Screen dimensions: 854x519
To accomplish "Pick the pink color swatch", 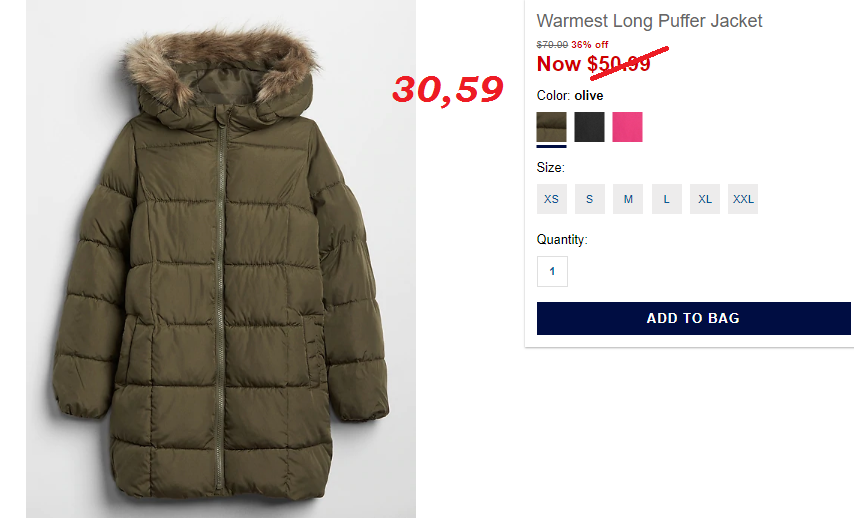I will [627, 127].
